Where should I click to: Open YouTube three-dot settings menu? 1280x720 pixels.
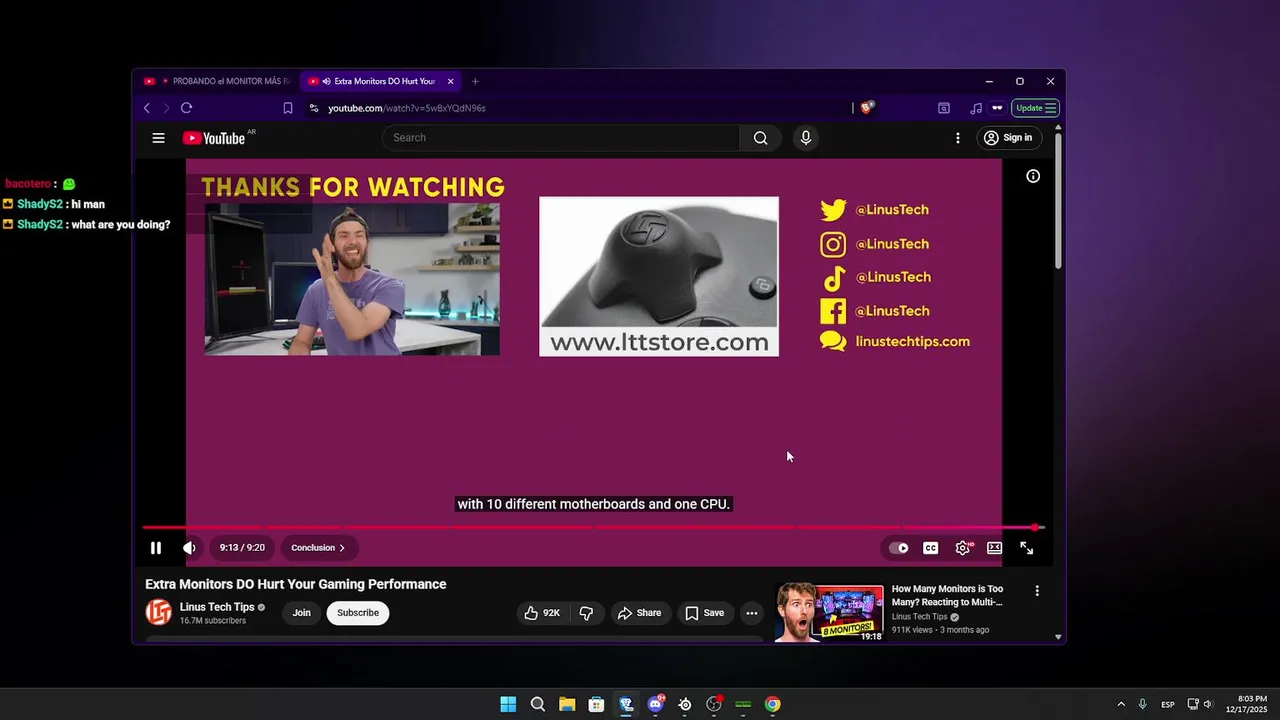tap(958, 138)
